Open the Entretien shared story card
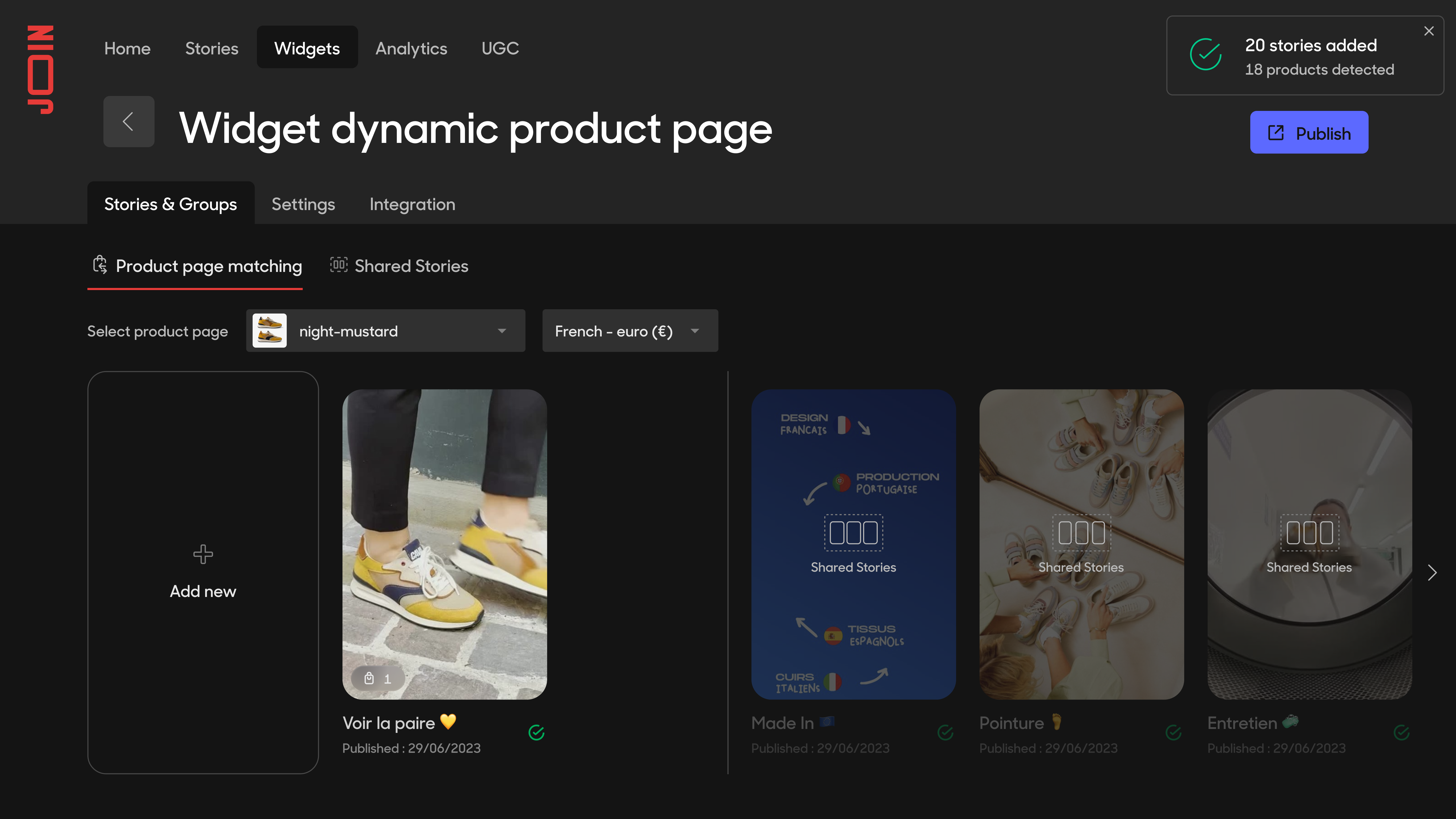 [1310, 544]
